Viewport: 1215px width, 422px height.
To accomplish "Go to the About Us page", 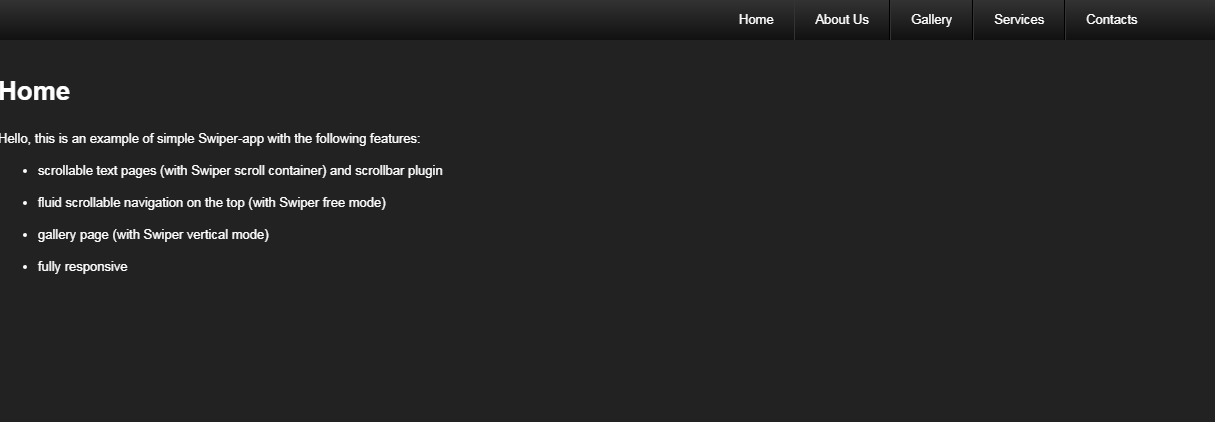I will pos(842,20).
